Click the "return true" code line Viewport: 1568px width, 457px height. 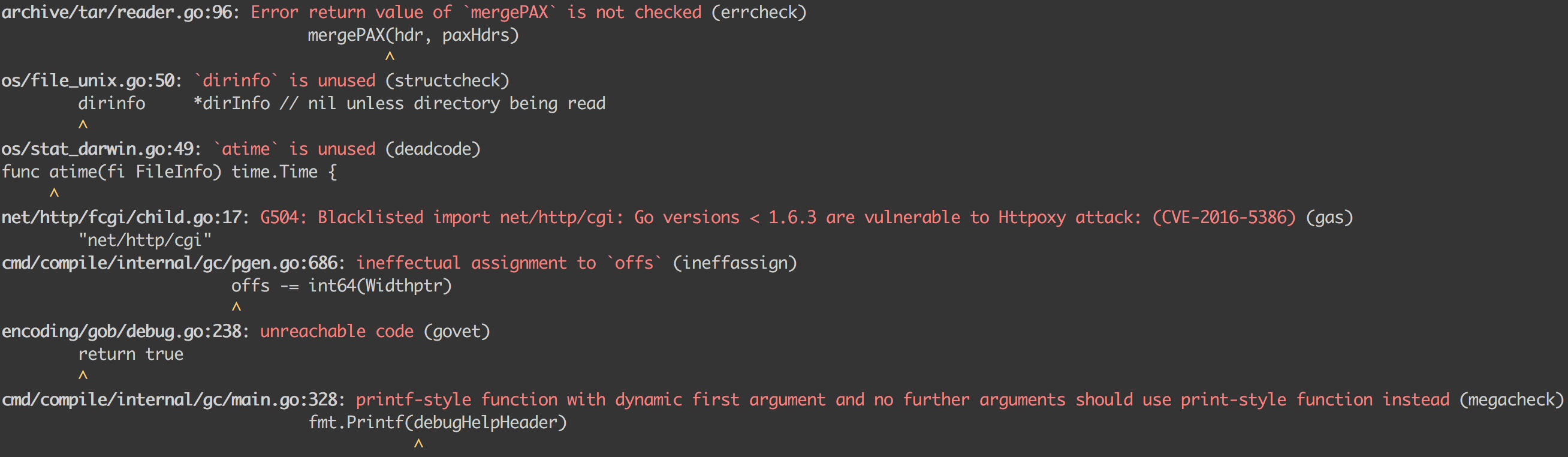131,354
